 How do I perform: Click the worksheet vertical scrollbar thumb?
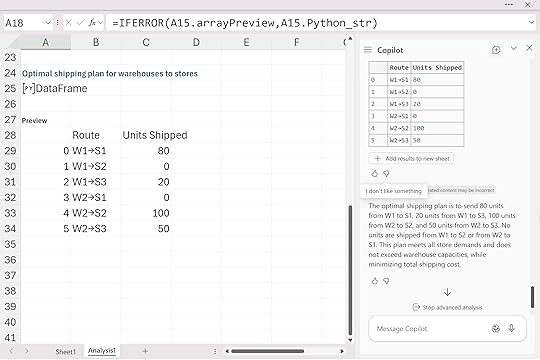350,270
